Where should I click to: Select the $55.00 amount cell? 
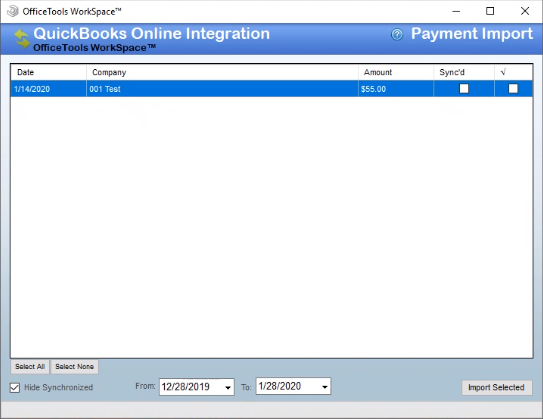[395, 89]
